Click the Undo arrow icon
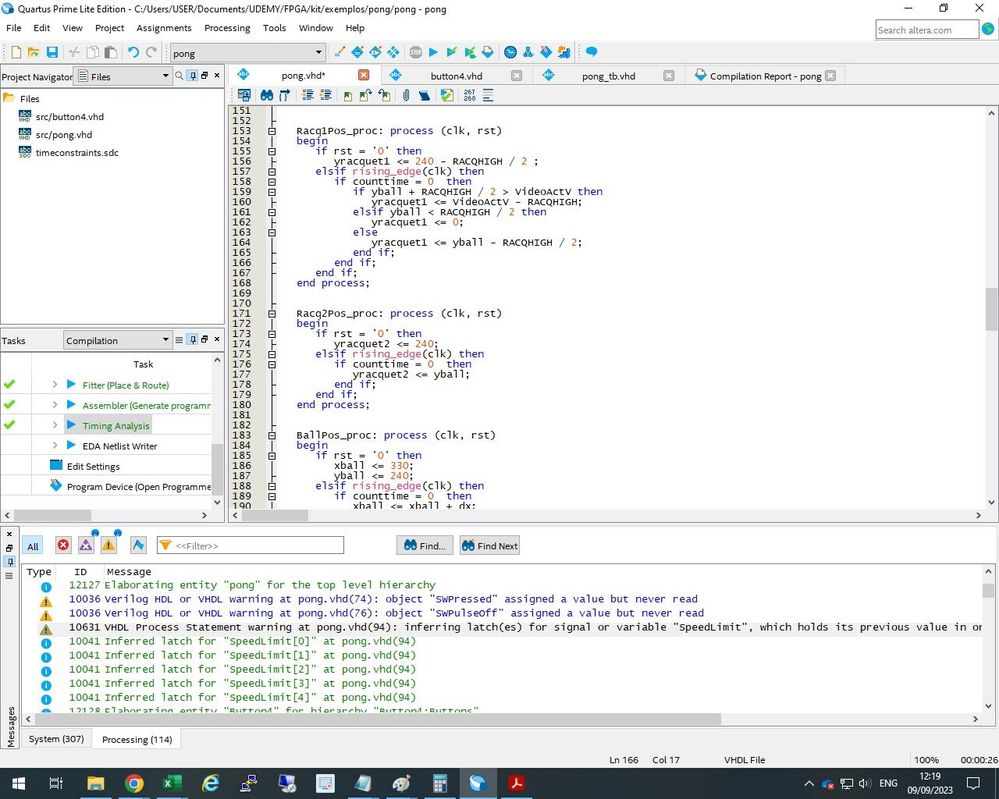The height and width of the screenshot is (799, 999). (133, 52)
